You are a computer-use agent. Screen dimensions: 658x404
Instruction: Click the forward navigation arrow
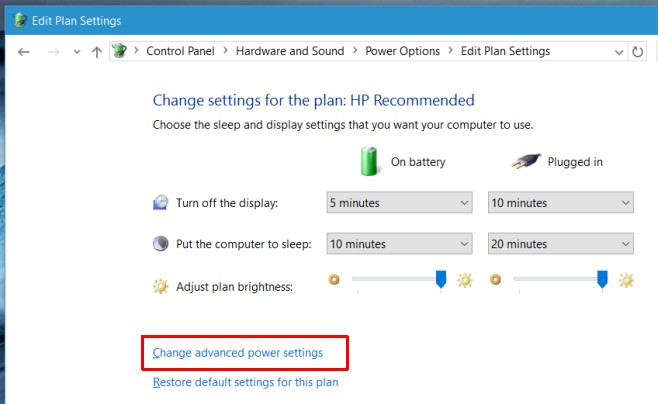[x=53, y=52]
